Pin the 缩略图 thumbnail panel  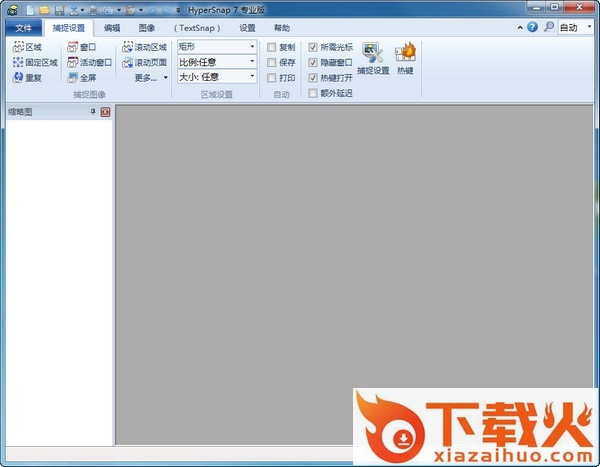click(x=93, y=112)
